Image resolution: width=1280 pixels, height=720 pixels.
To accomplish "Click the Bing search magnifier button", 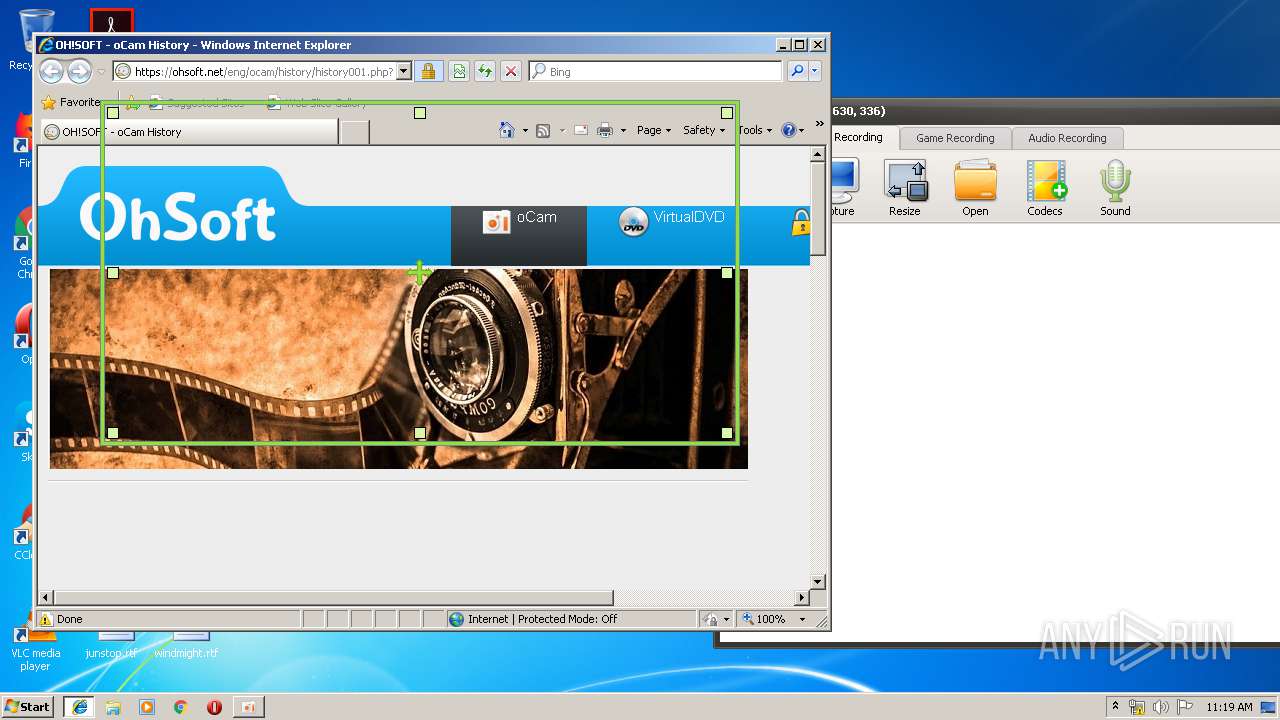I will point(797,71).
